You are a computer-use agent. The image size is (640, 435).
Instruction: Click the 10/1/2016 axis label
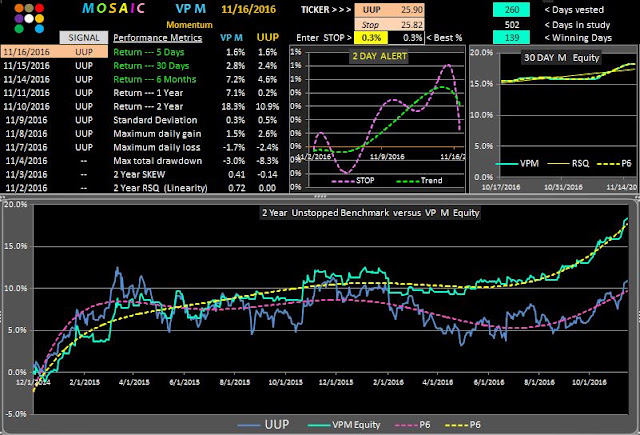[x=589, y=382]
